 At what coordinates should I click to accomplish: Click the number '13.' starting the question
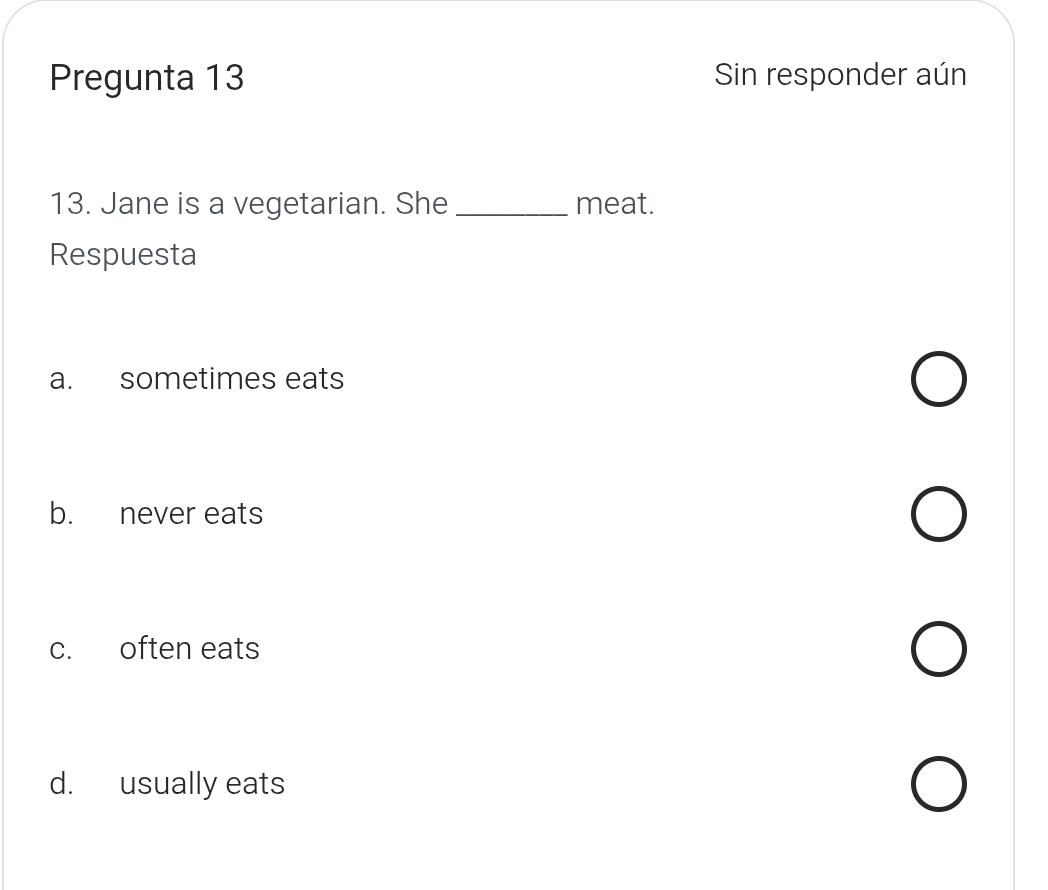pyautogui.click(x=71, y=204)
